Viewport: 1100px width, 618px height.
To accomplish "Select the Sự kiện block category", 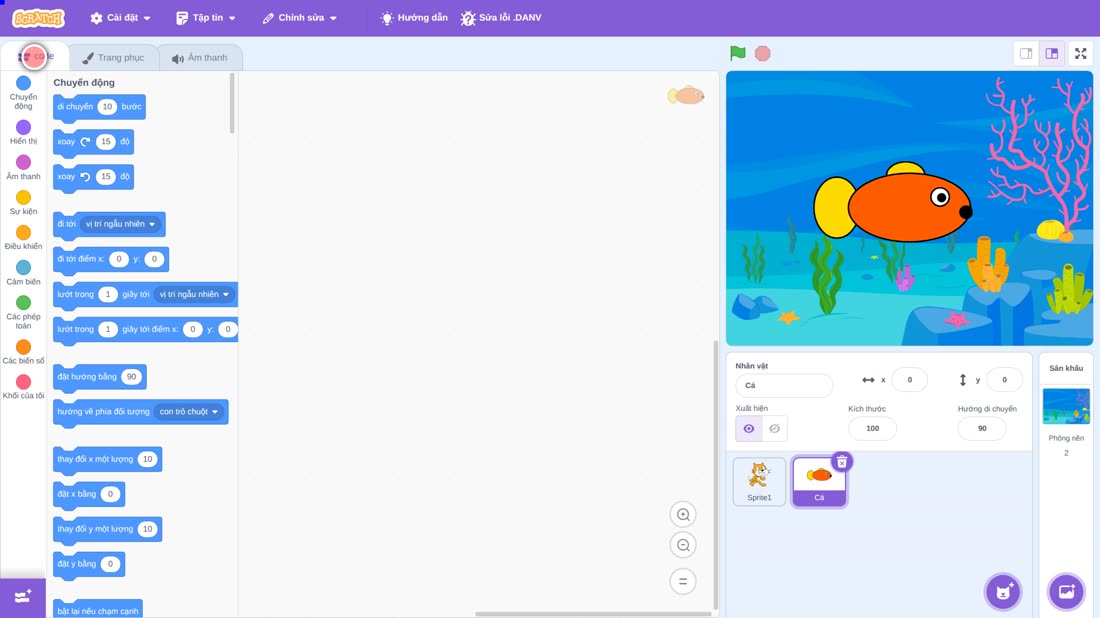I will click(x=23, y=203).
